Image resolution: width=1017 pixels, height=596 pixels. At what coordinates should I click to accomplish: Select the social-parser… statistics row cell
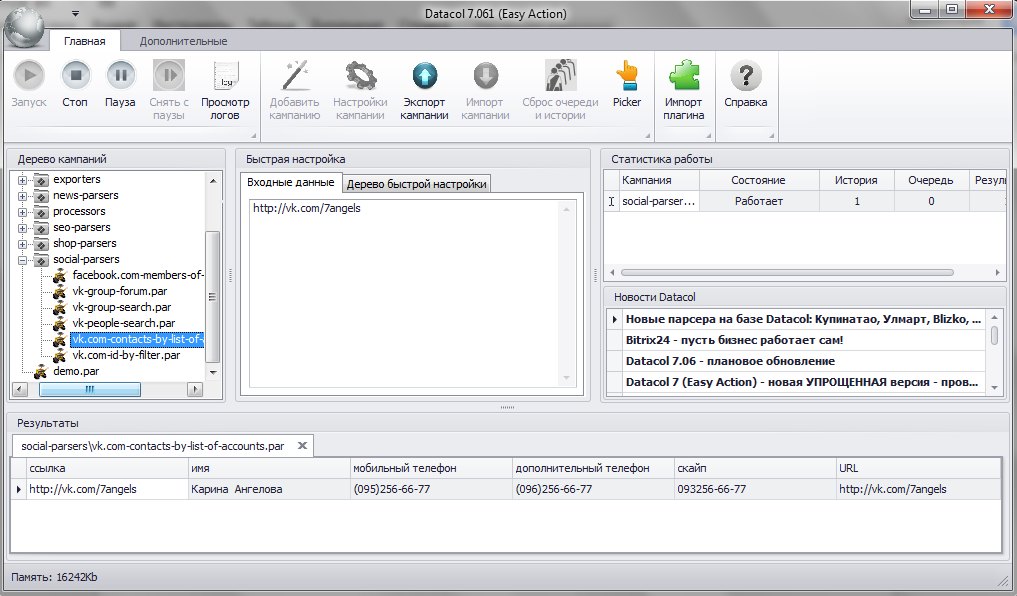658,201
